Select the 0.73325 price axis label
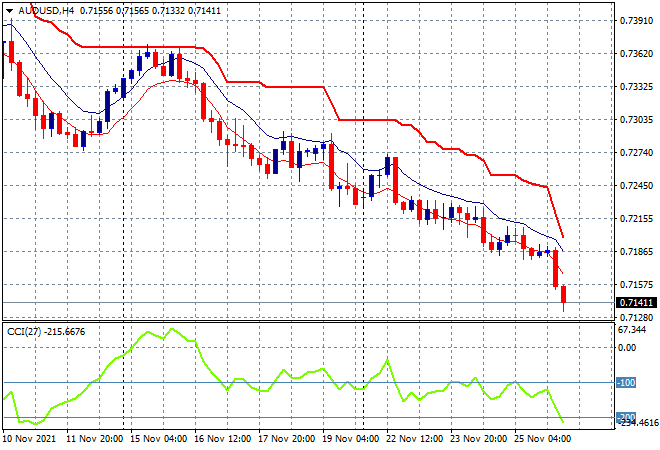The image size is (660, 450). coord(637,86)
